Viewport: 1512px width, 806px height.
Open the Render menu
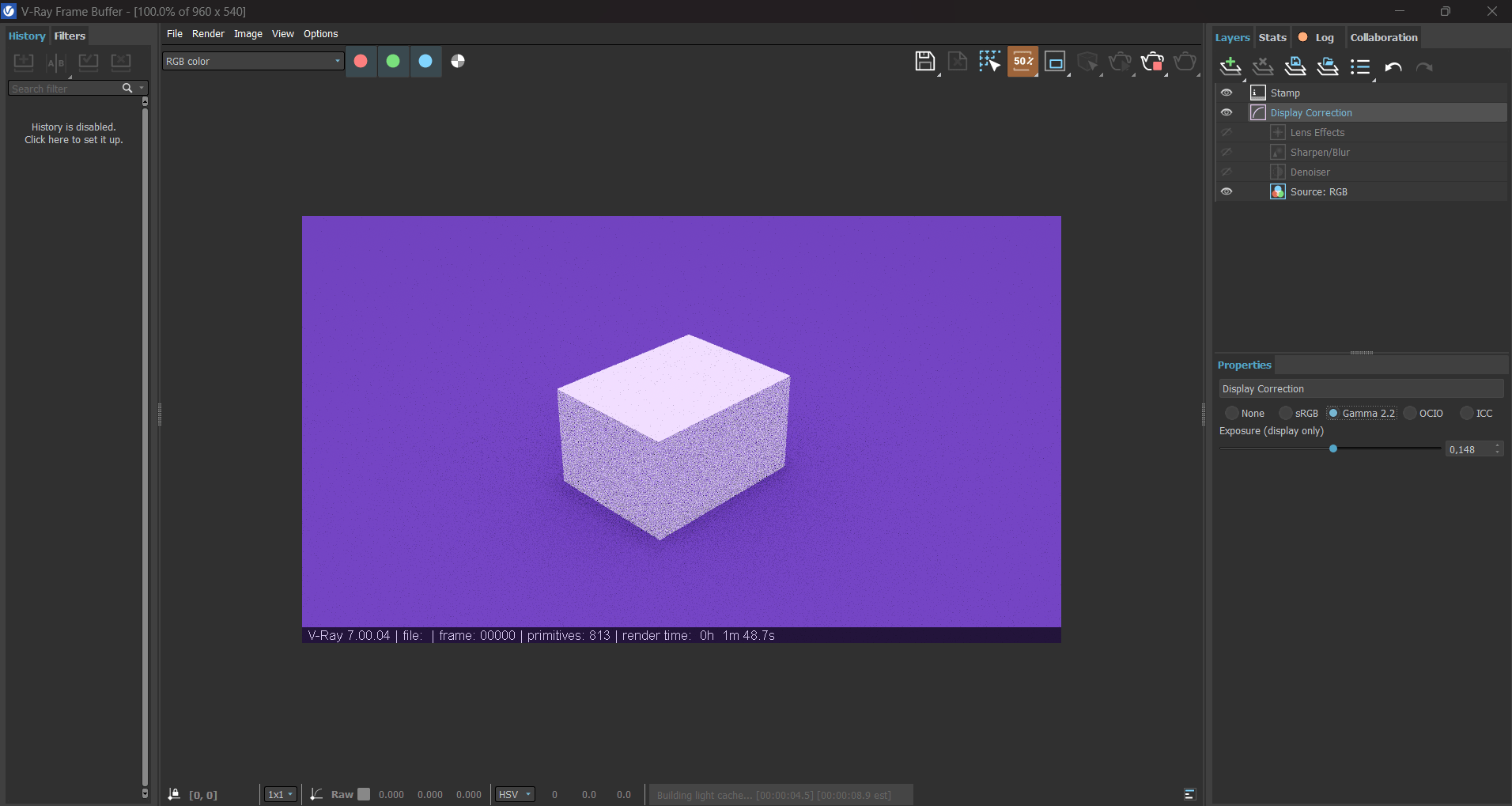[x=208, y=34]
